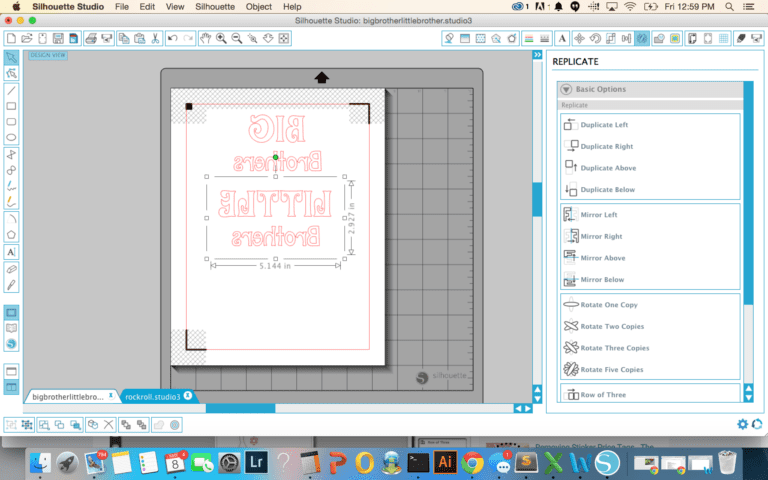This screenshot has width=768, height=480.
Task: Open the Scale panel icon
Action: 610,38
